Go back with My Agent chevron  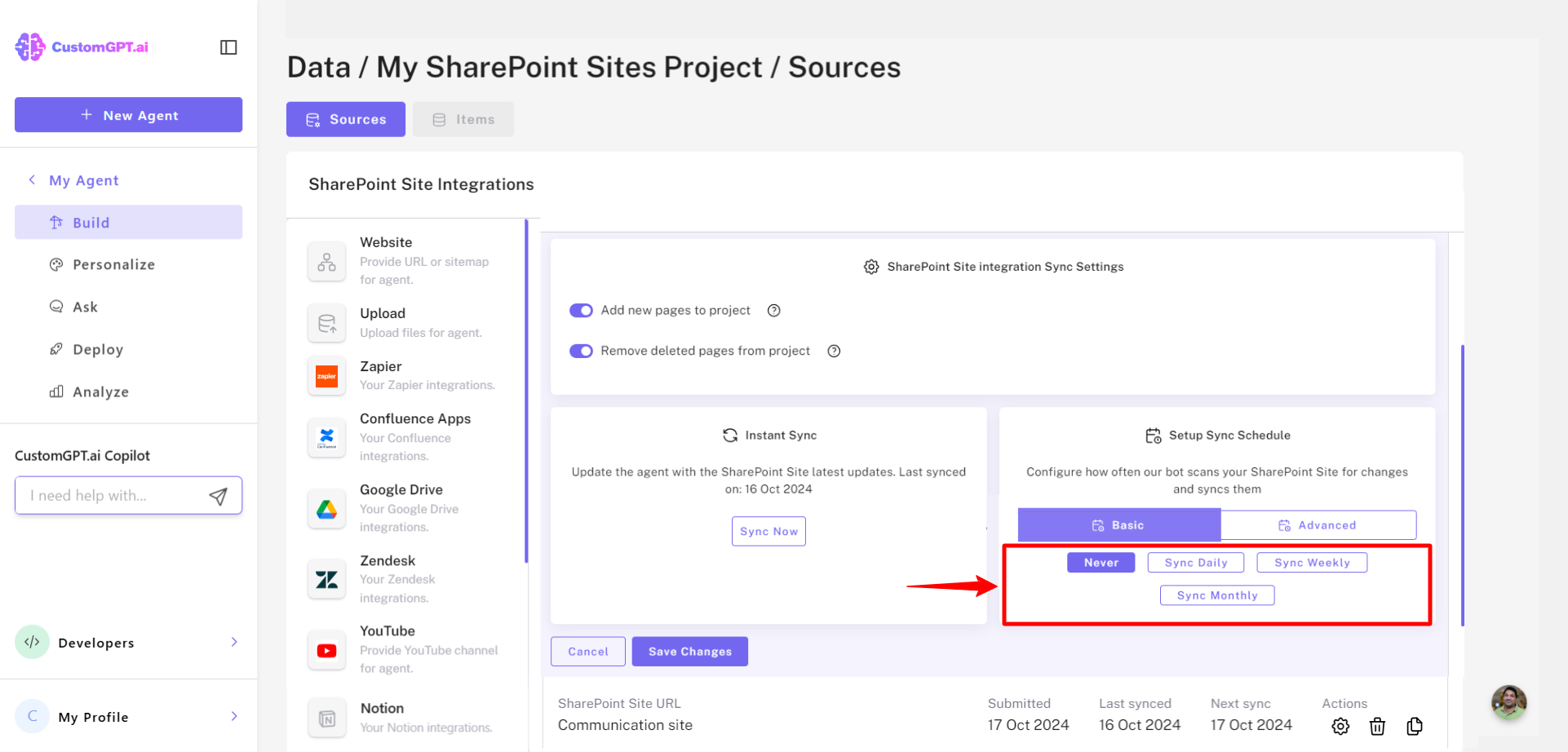pyautogui.click(x=32, y=179)
